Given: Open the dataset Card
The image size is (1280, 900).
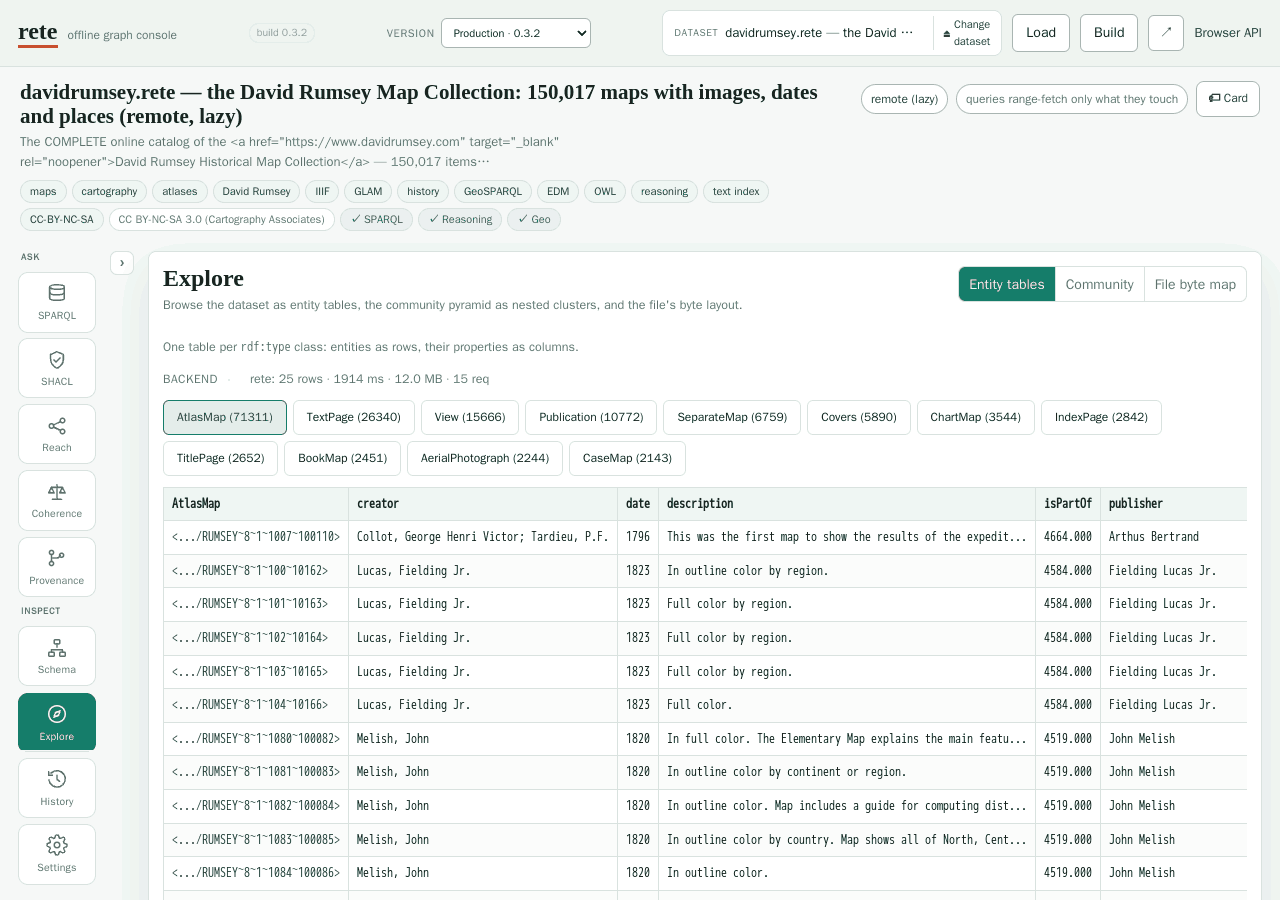Looking at the screenshot, I should pyautogui.click(x=1228, y=98).
